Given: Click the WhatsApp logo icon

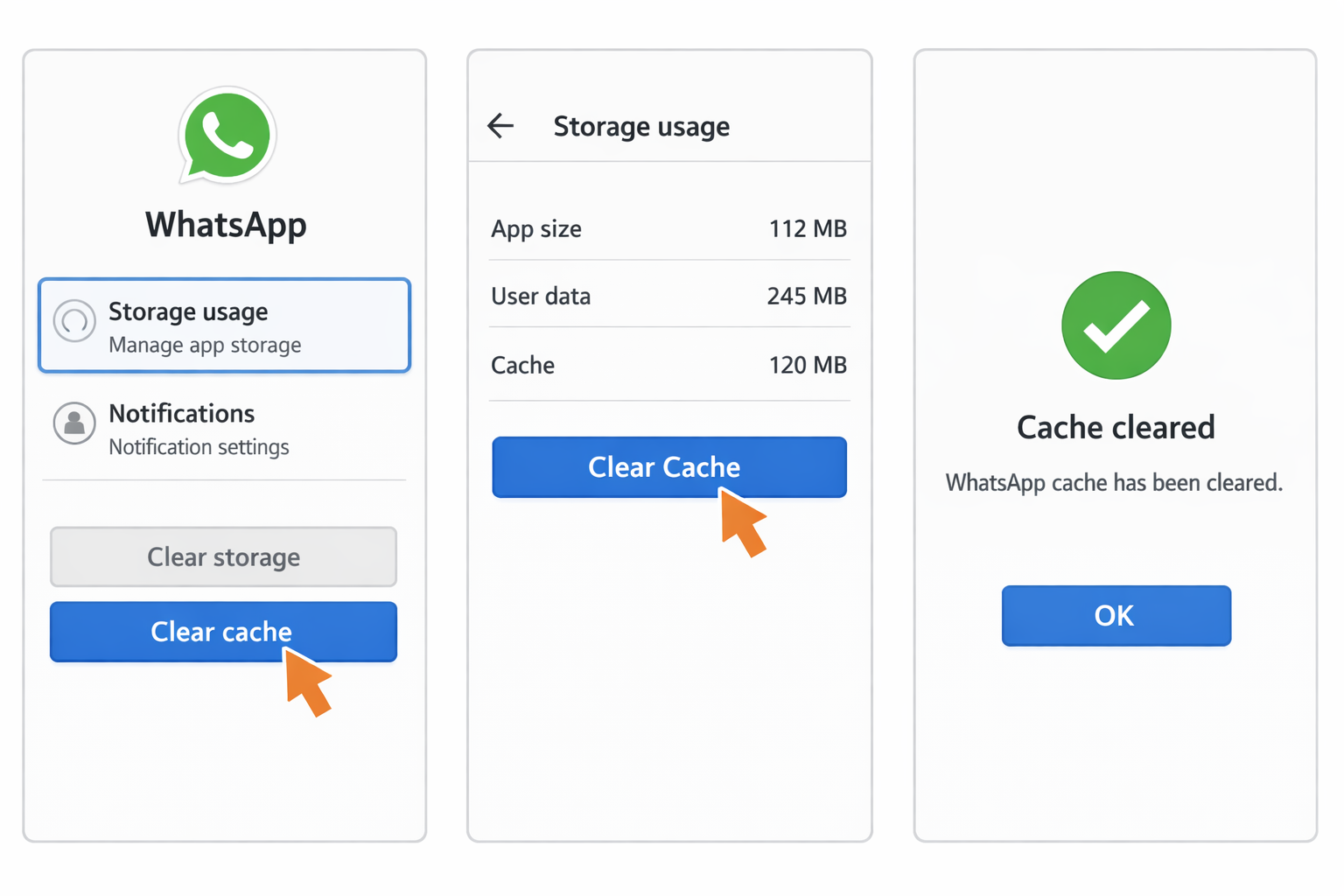Looking at the screenshot, I should [226, 136].
